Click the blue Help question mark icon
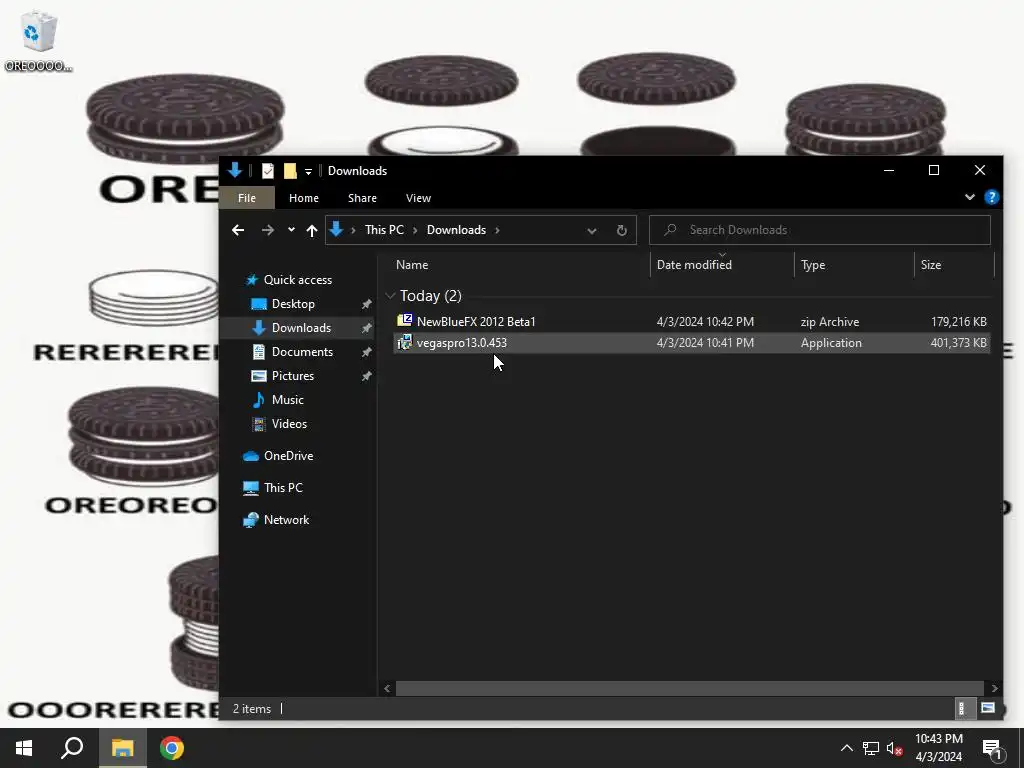Image resolution: width=1024 pixels, height=768 pixels. pyautogui.click(x=991, y=197)
